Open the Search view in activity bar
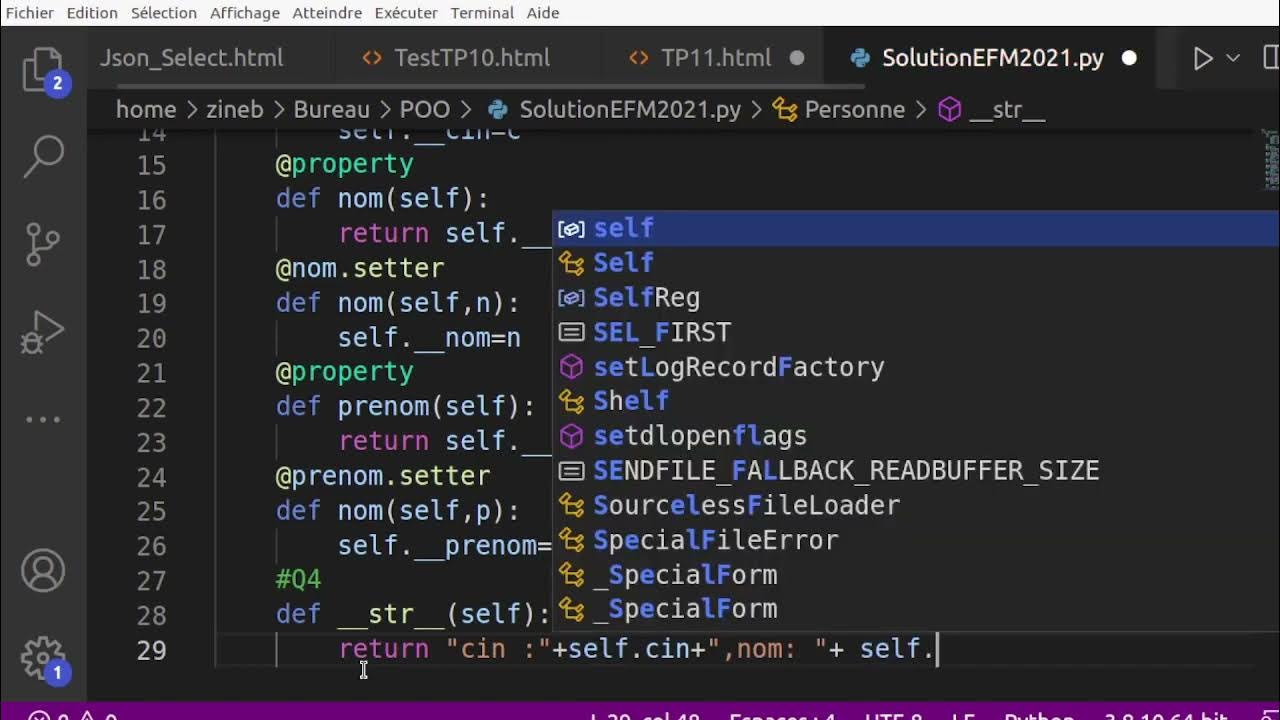This screenshot has height=720, width=1280. point(43,155)
